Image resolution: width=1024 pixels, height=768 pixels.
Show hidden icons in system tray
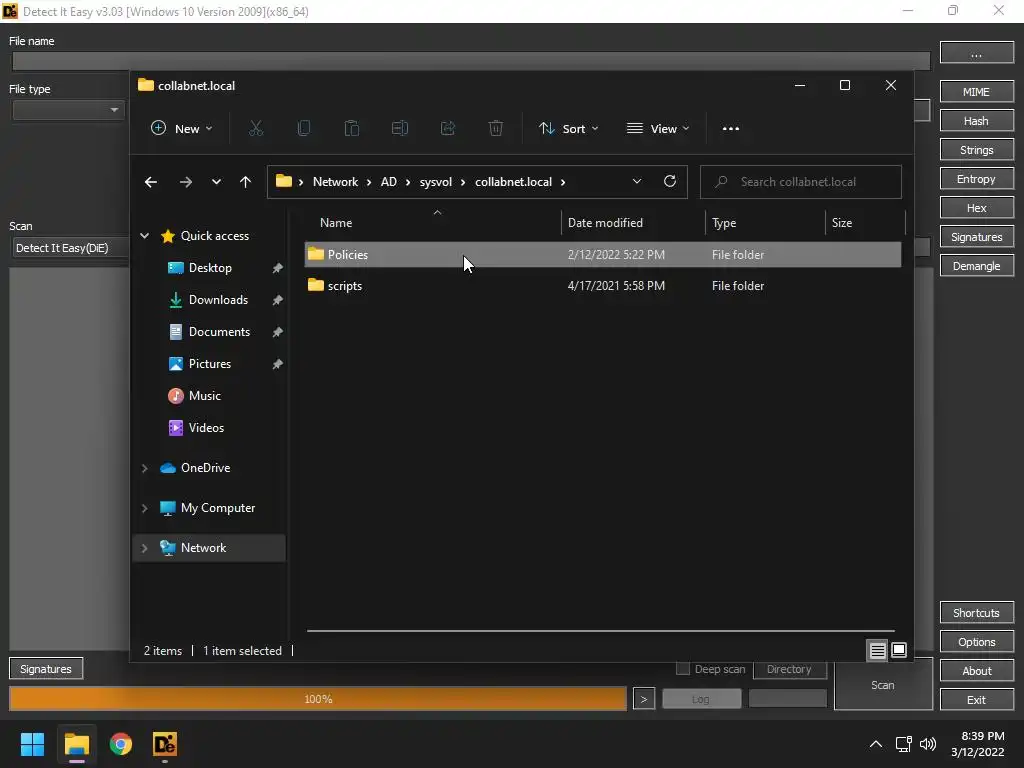click(x=876, y=744)
